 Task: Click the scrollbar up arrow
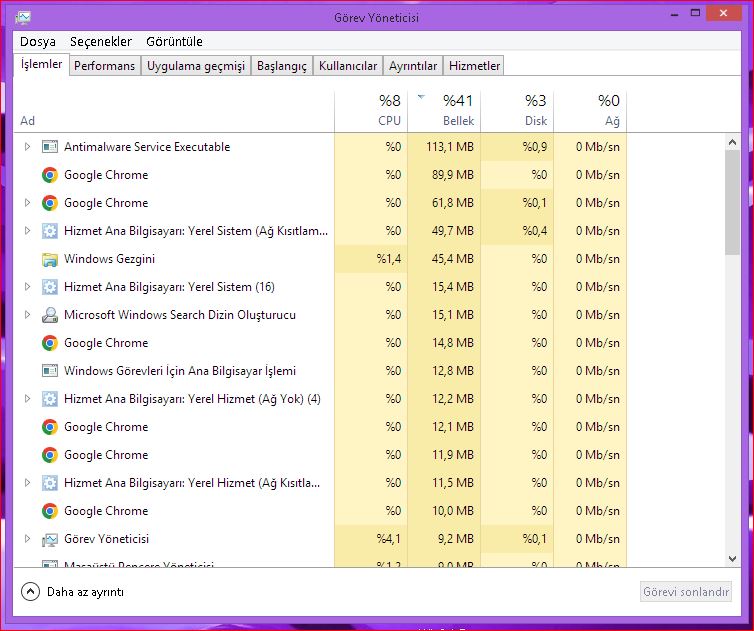[x=732, y=142]
